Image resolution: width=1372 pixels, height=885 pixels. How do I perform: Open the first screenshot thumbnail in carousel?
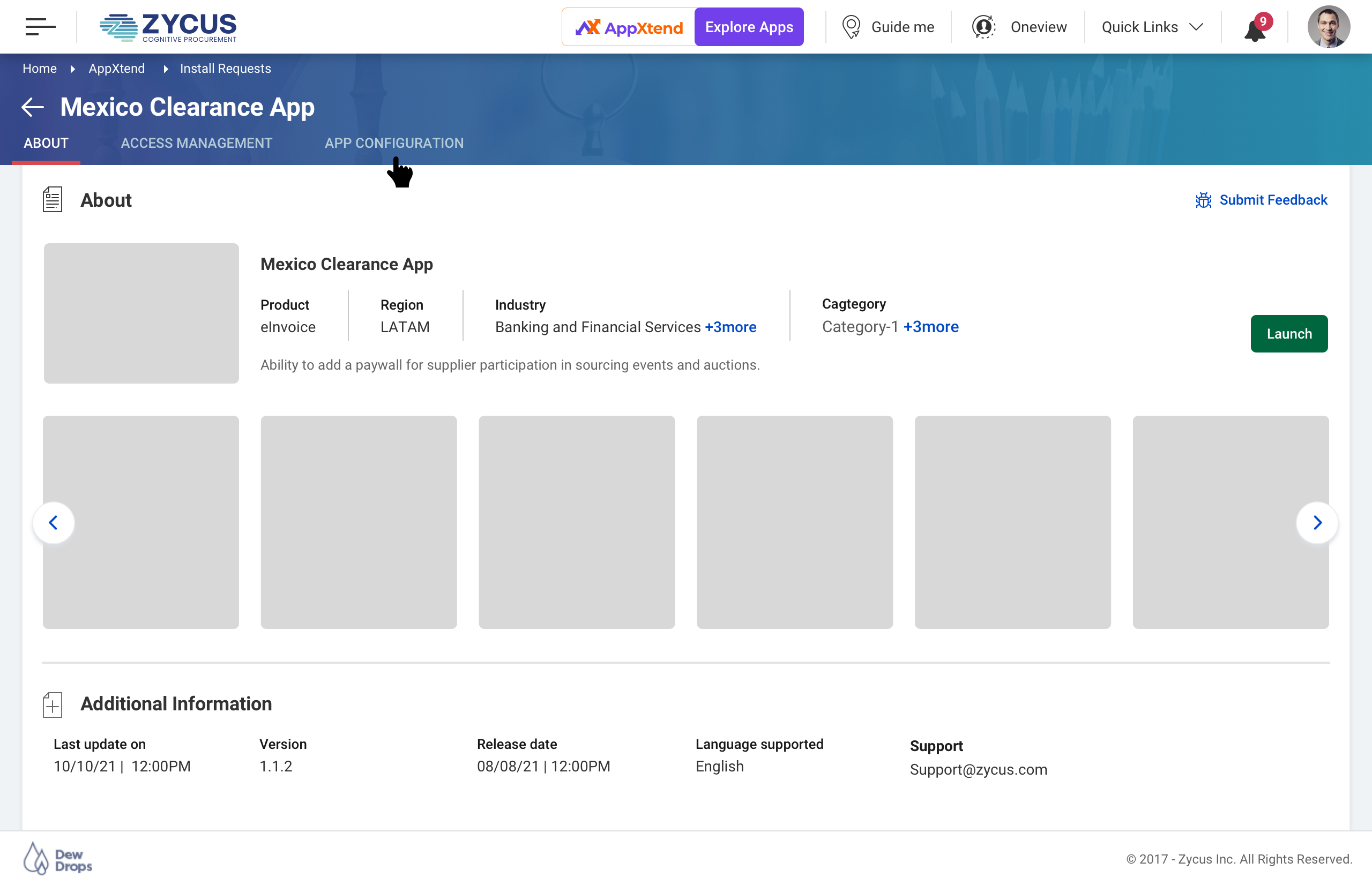point(141,522)
